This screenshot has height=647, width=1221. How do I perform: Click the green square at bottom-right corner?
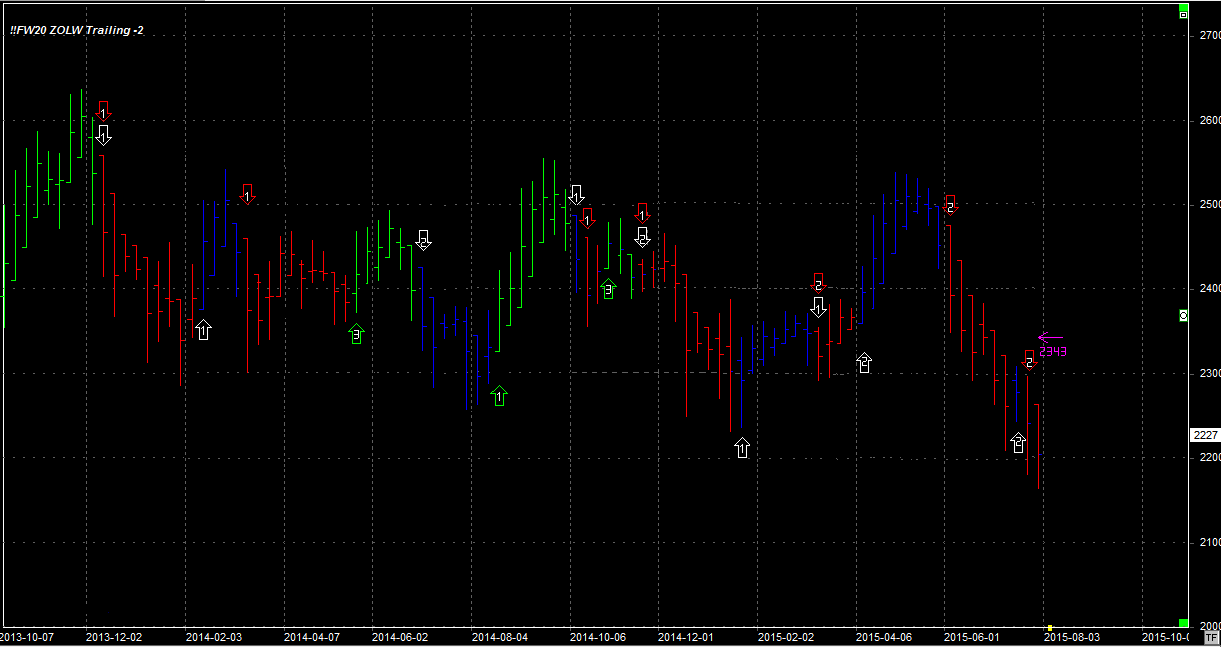tap(1184, 622)
